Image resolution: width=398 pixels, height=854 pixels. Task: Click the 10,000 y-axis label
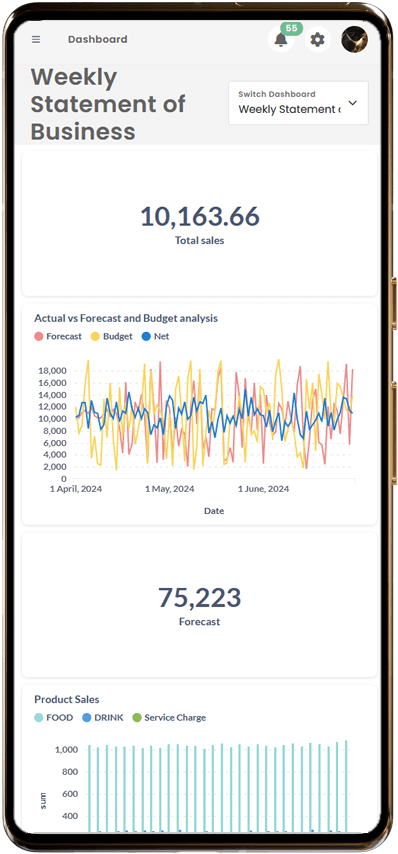(x=52, y=419)
